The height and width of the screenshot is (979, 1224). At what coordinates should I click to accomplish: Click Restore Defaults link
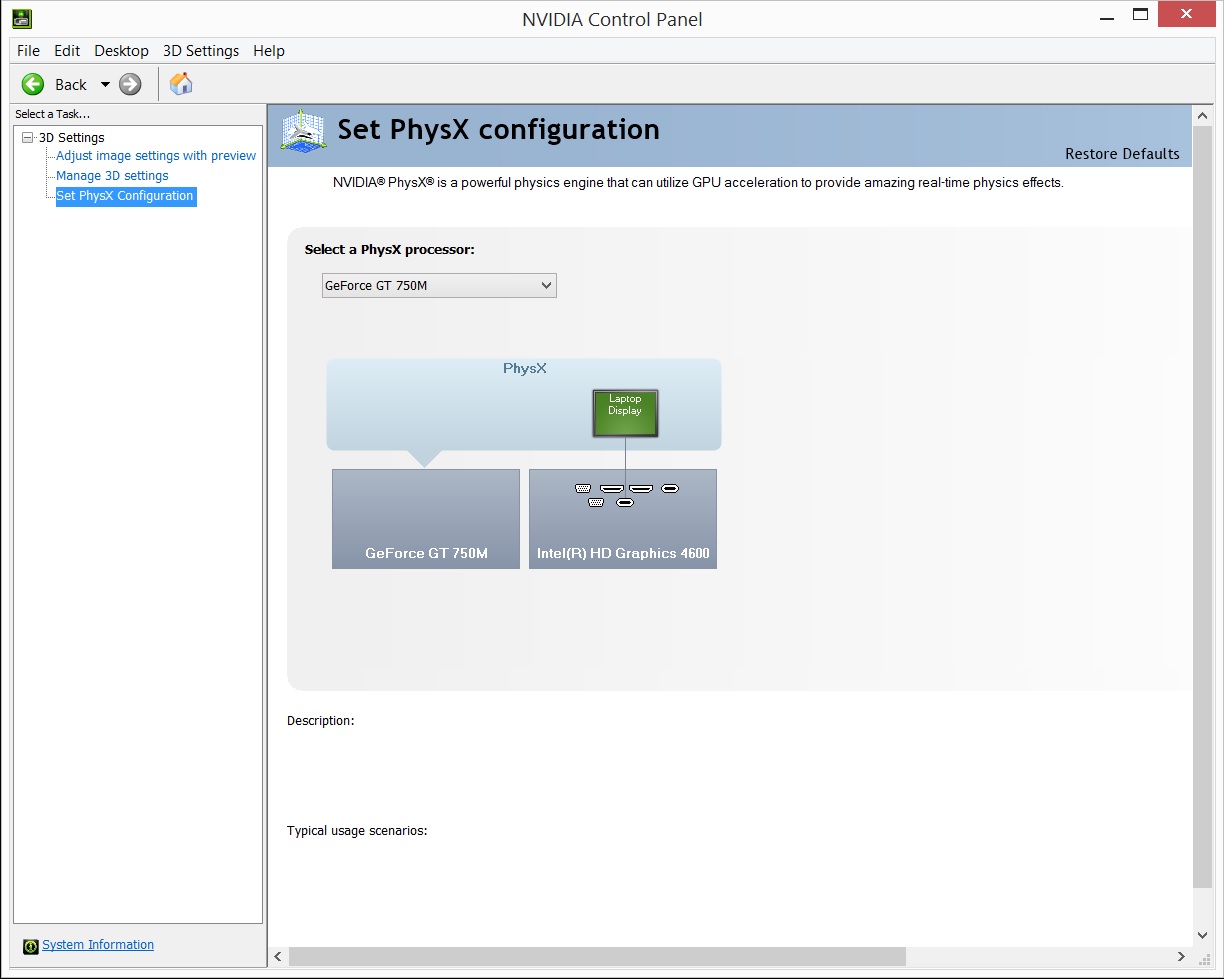click(1122, 154)
